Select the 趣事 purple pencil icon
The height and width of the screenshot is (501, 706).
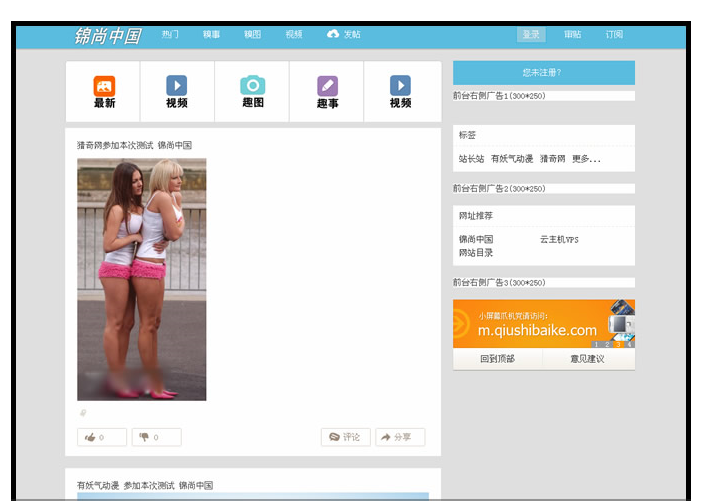click(327, 87)
